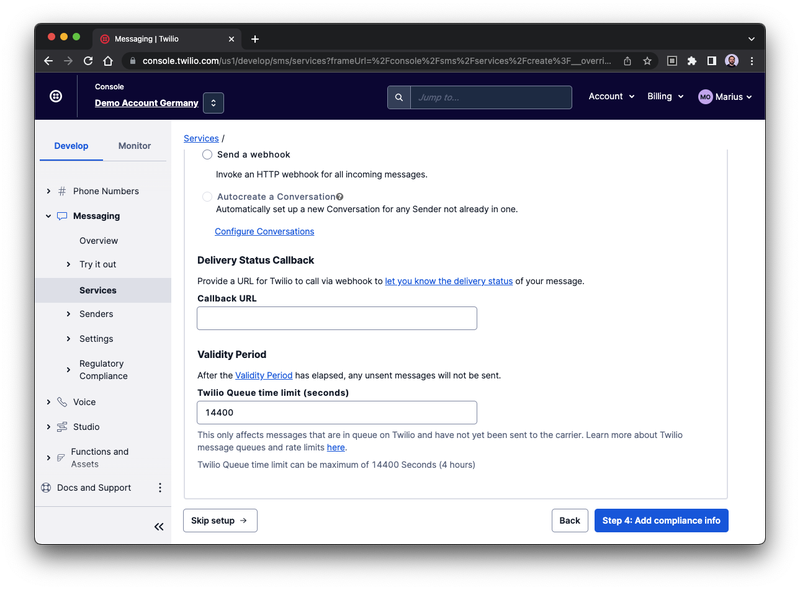The height and width of the screenshot is (590, 800).
Task: Collapse the sidebar with the double chevron
Action: (x=158, y=527)
